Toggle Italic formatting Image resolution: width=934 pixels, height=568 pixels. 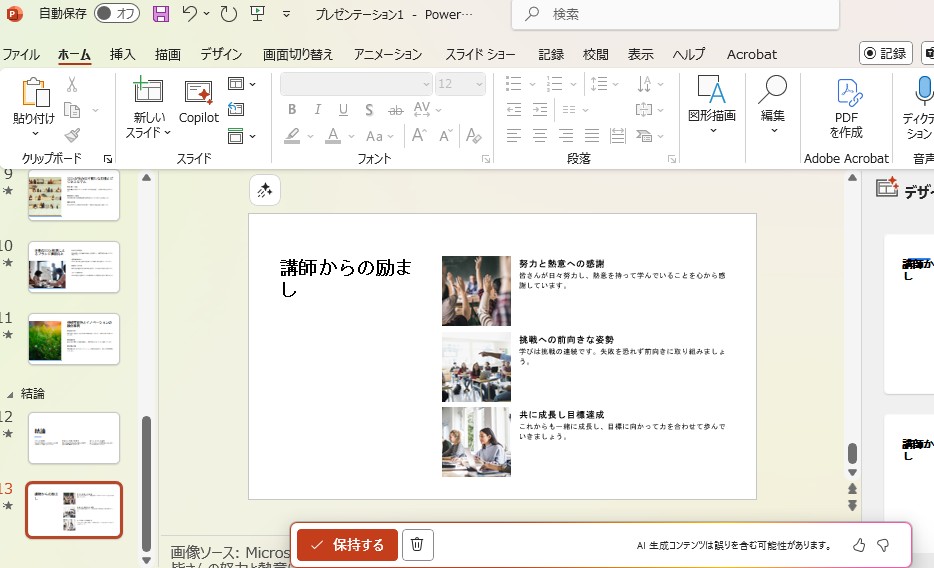pyautogui.click(x=318, y=110)
